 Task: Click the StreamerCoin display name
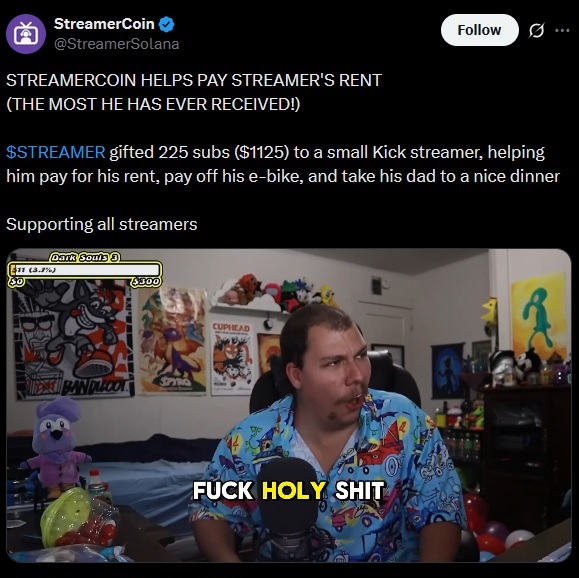(x=104, y=24)
